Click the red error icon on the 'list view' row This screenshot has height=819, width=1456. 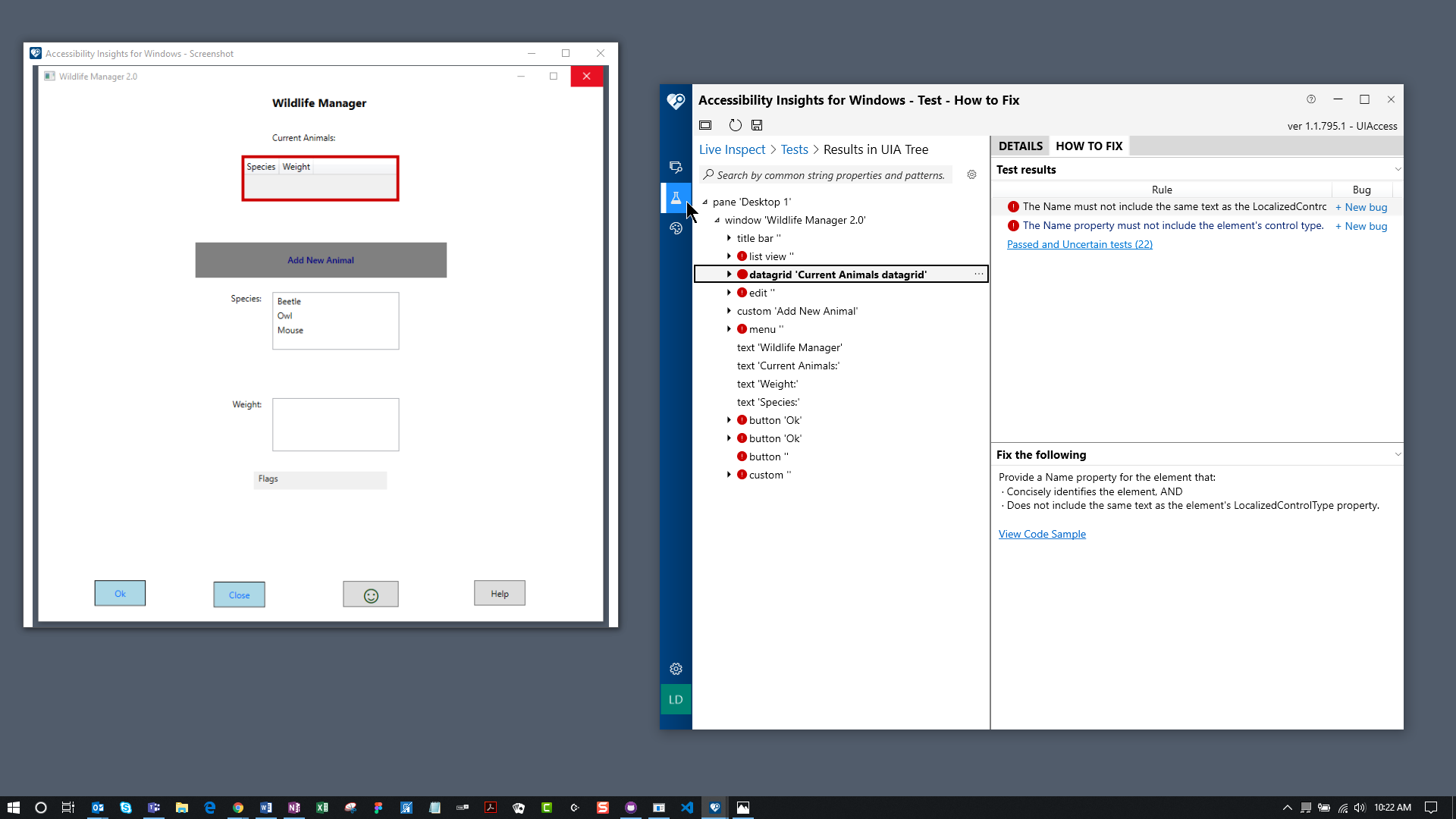point(742,256)
